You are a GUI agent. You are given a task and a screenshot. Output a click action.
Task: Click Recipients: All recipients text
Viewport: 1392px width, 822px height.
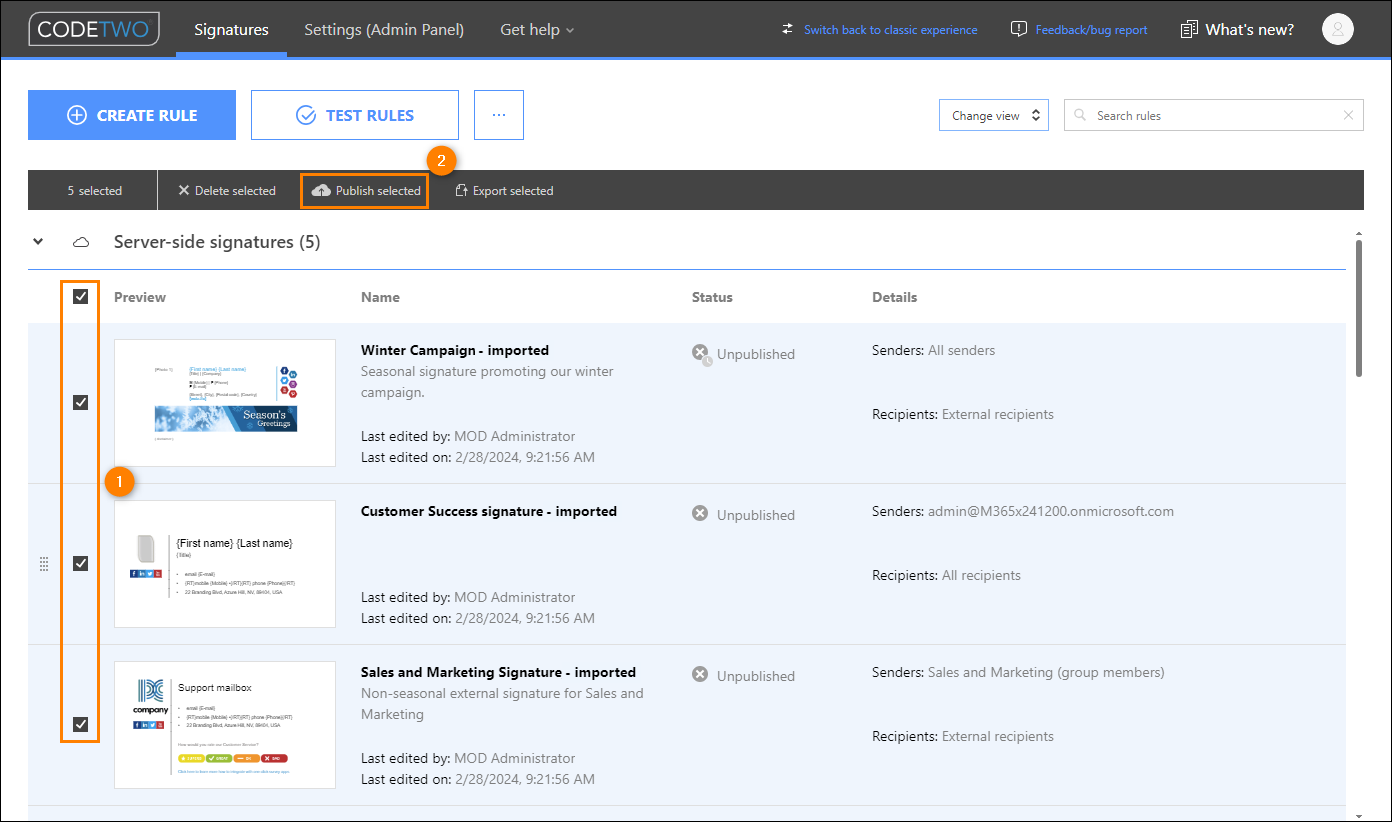click(946, 575)
